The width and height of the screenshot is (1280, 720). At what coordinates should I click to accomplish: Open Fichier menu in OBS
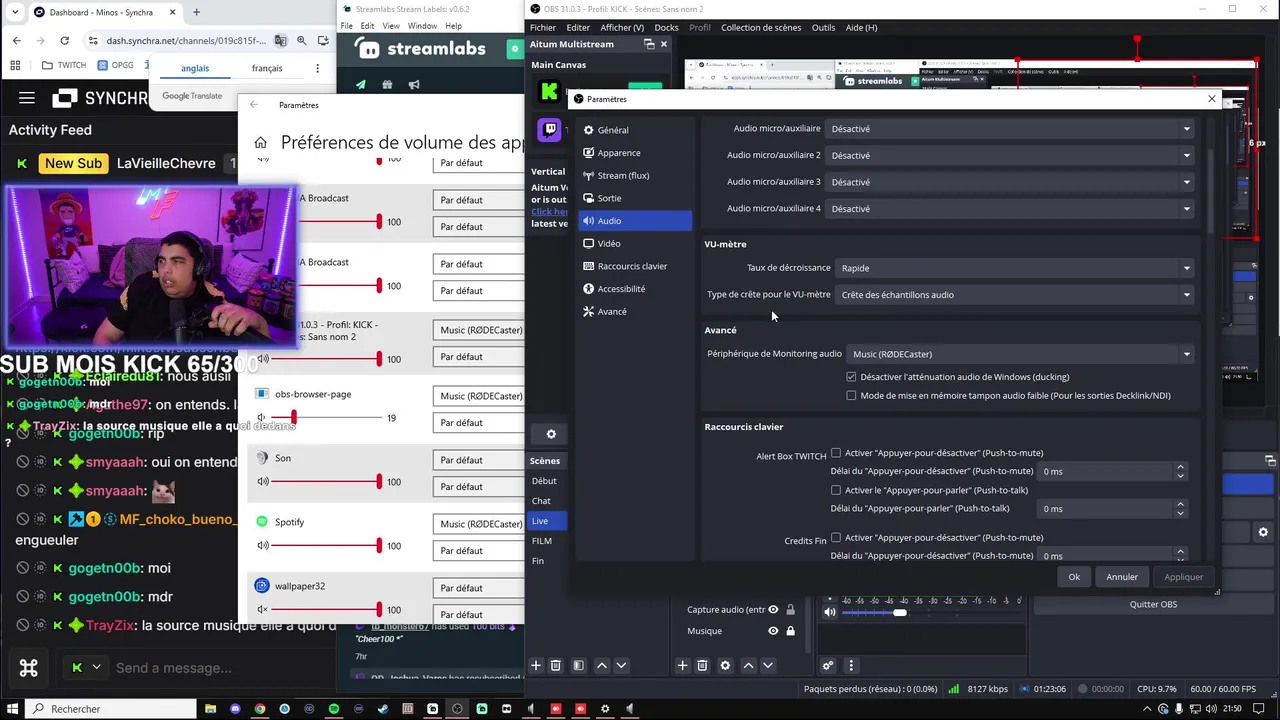[543, 27]
